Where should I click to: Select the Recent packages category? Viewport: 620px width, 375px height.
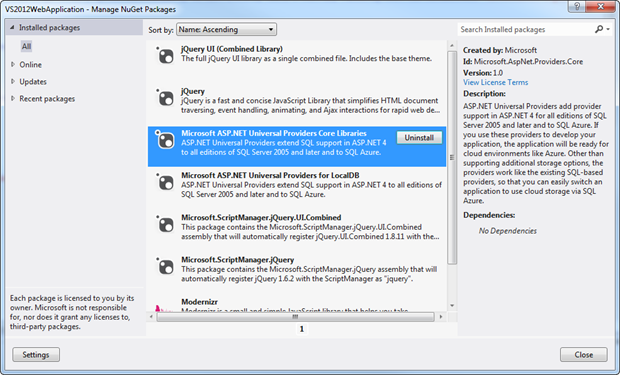pos(47,98)
